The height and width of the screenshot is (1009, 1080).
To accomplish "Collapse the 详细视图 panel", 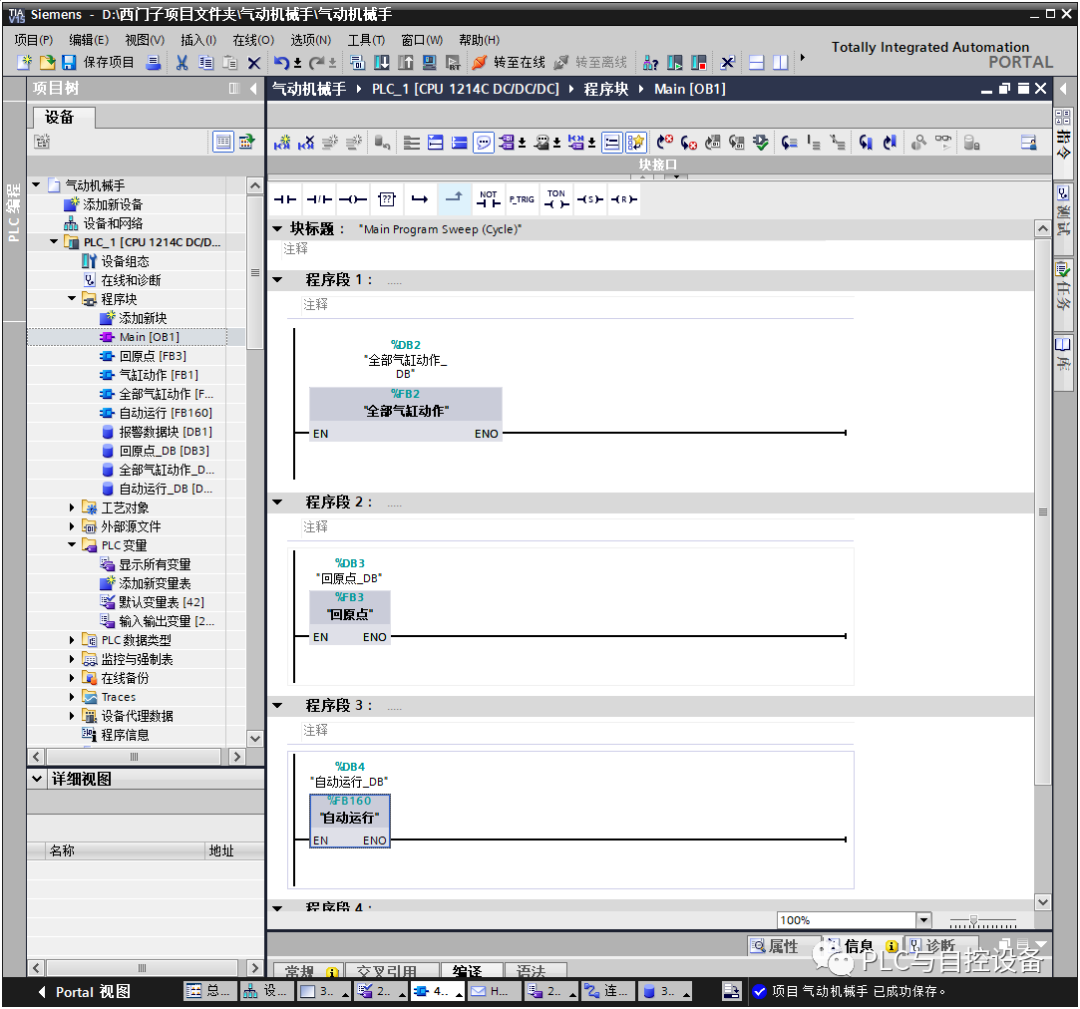I will pos(37,778).
